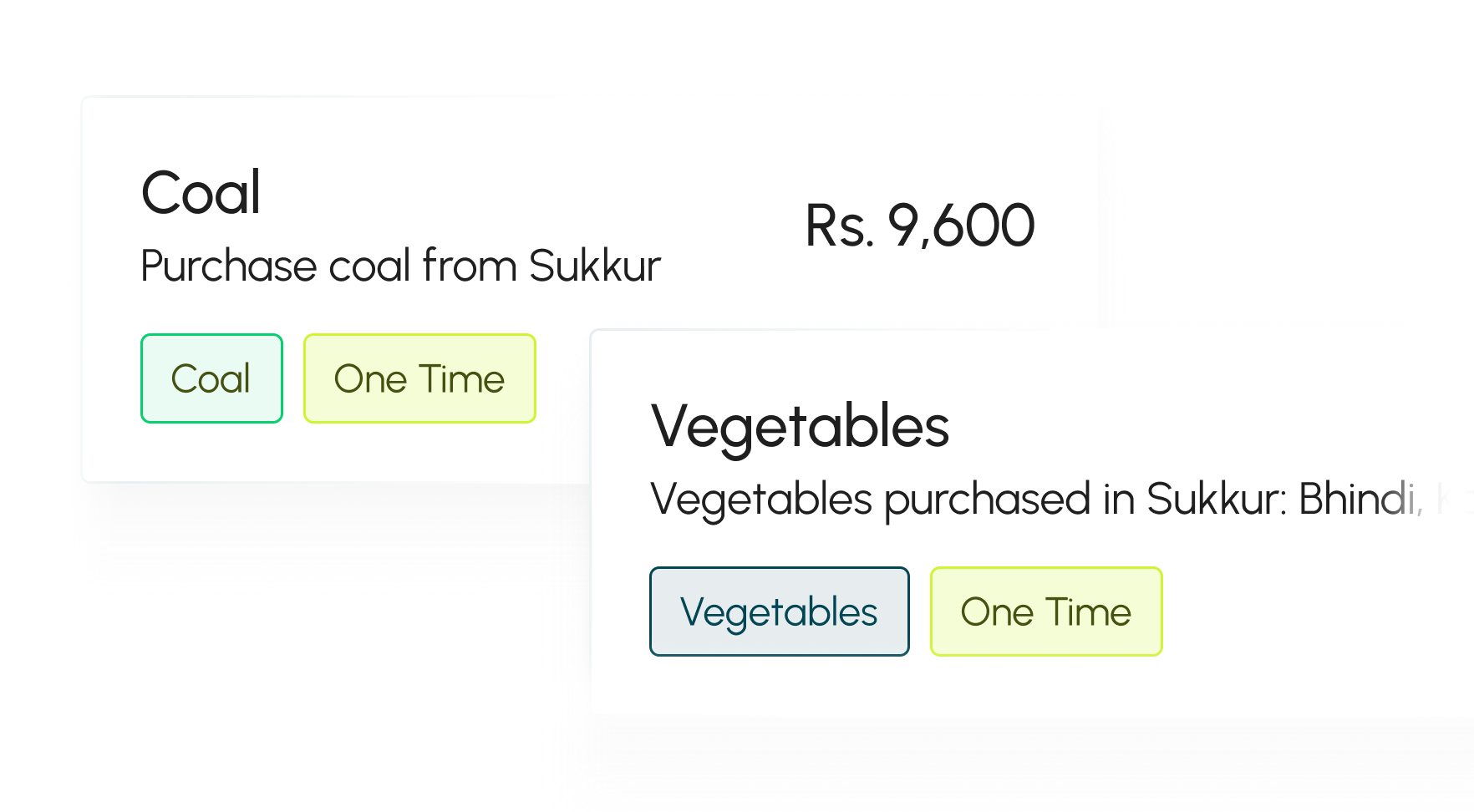Click the Vegetables expense title
This screenshot has width=1474, height=812.
[800, 426]
